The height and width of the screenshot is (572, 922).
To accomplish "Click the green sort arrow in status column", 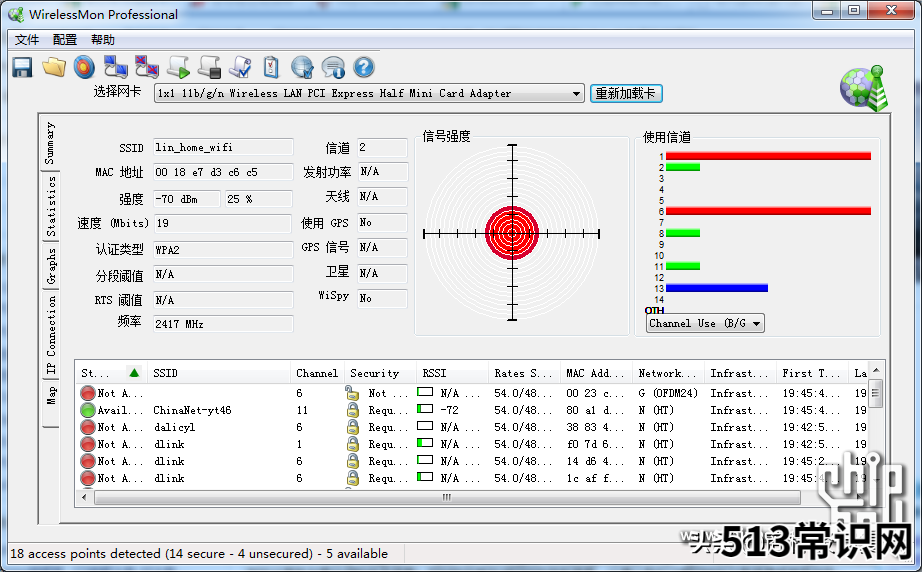I will pos(134,373).
